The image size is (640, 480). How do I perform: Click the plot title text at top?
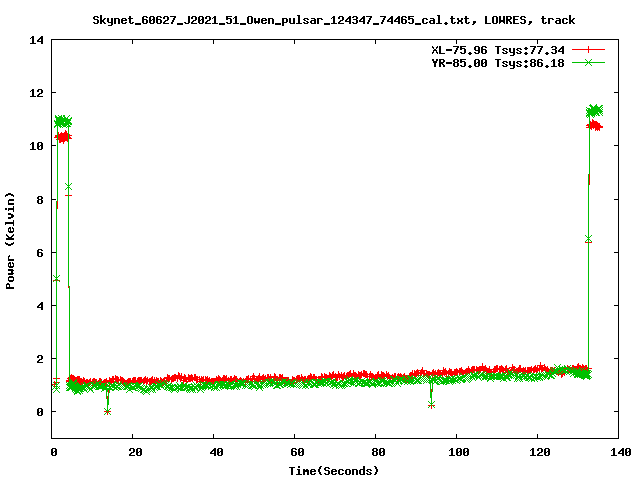click(x=333, y=19)
